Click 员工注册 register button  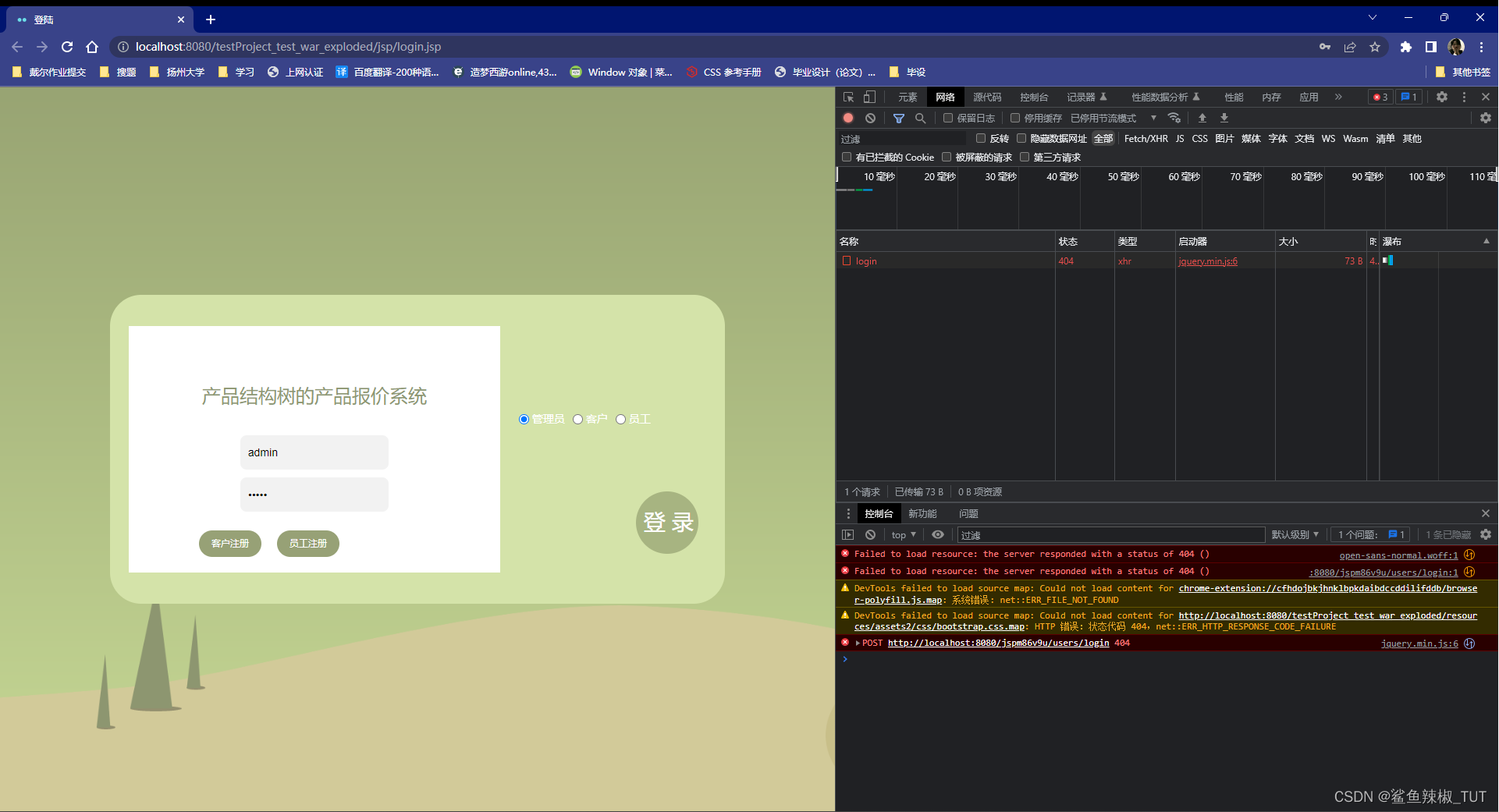[x=308, y=543]
